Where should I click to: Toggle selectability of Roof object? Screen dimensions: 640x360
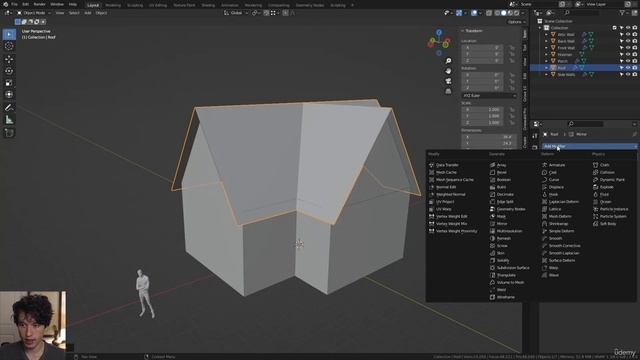[622, 68]
